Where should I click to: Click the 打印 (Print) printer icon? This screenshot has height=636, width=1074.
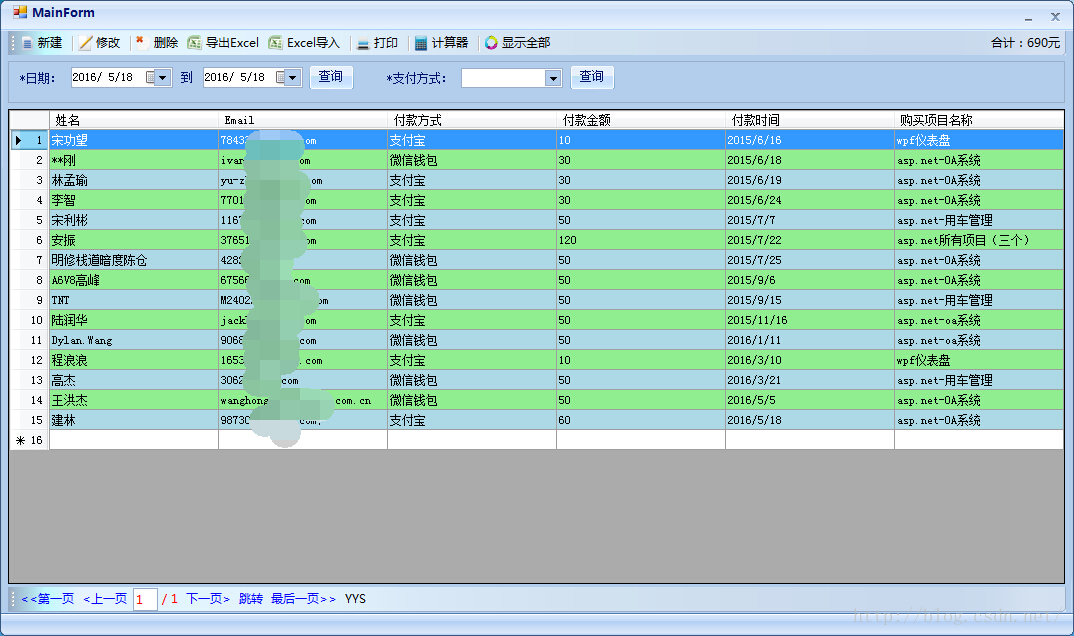click(x=363, y=44)
